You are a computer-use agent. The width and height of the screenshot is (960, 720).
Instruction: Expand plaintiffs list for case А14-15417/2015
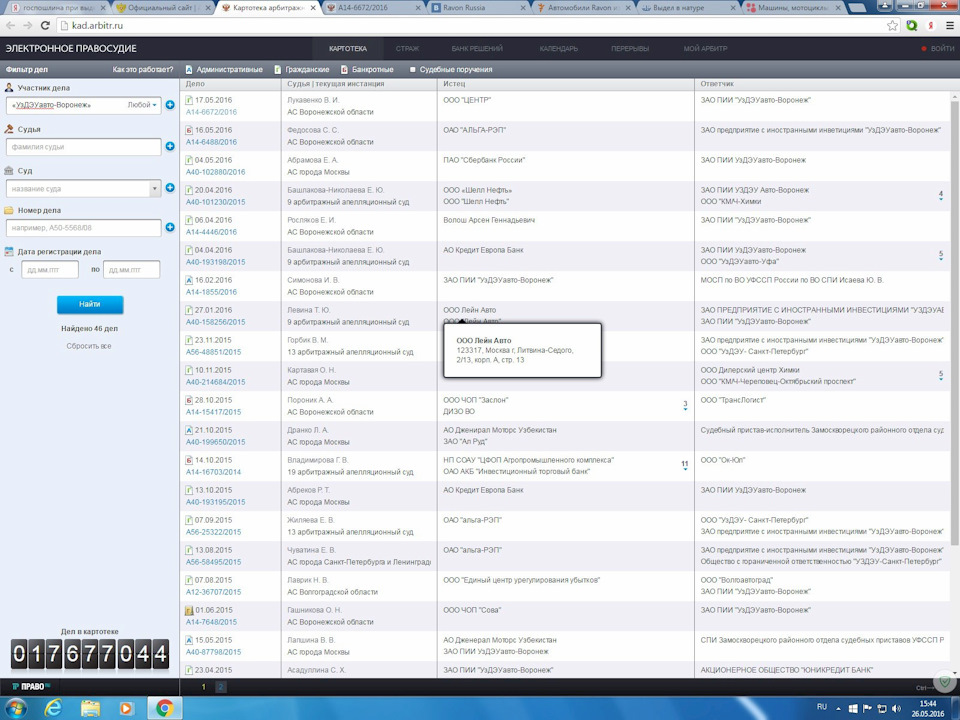click(x=685, y=406)
